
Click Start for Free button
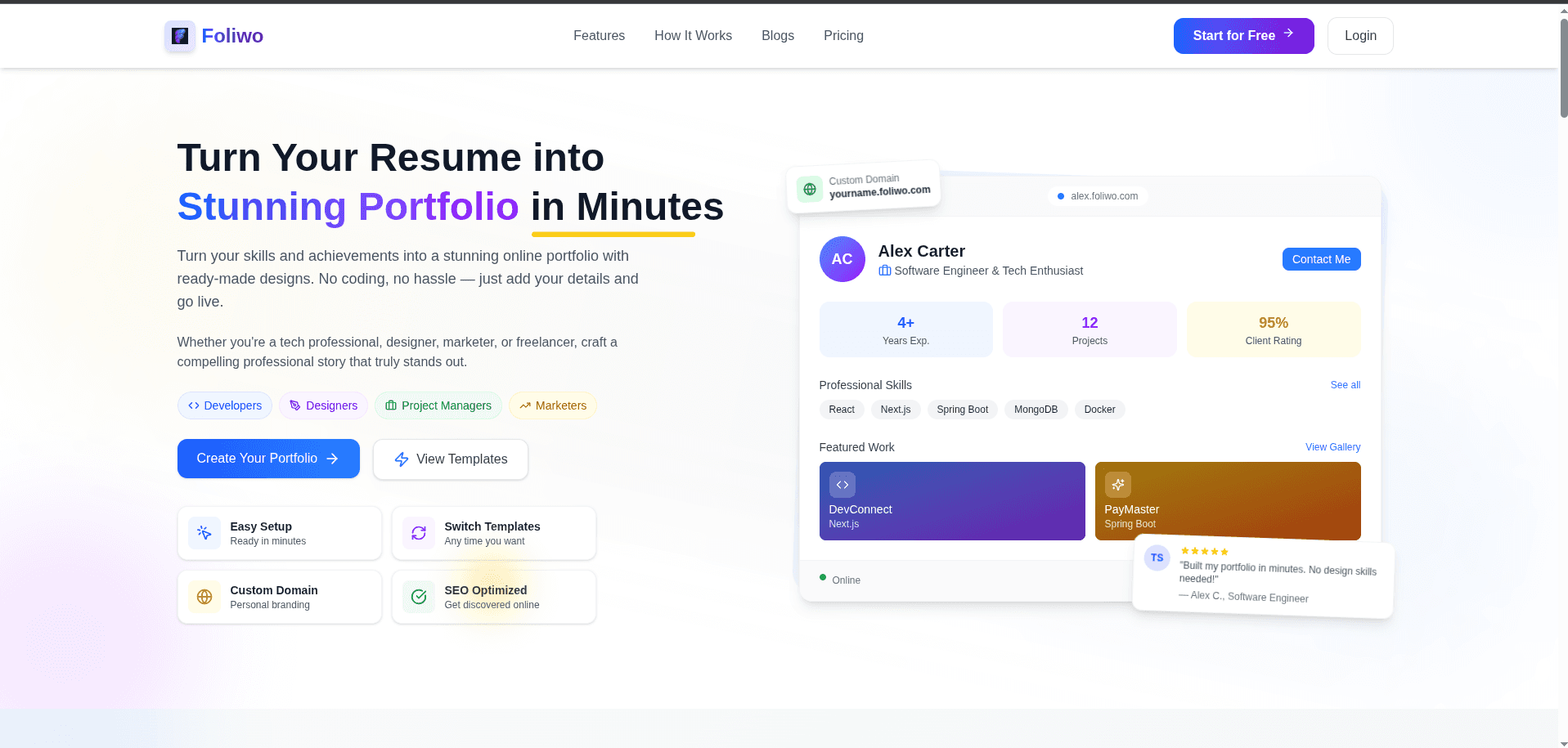coord(1243,36)
